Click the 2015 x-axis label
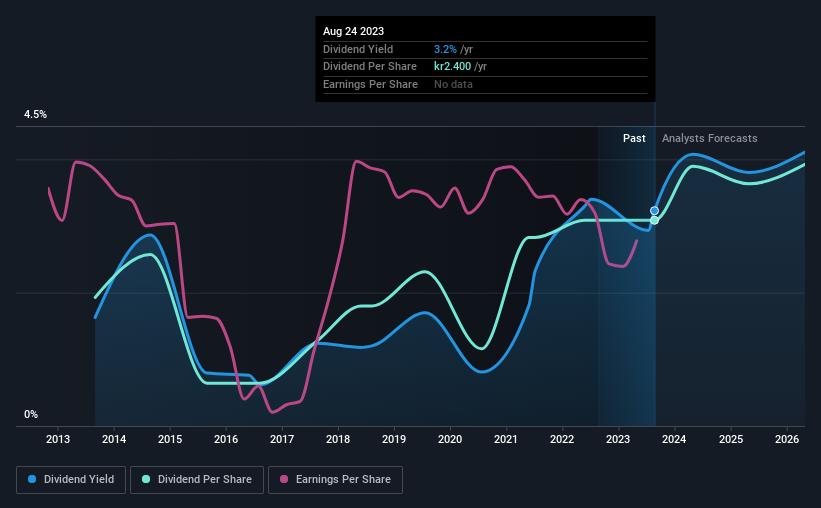 click(x=170, y=439)
